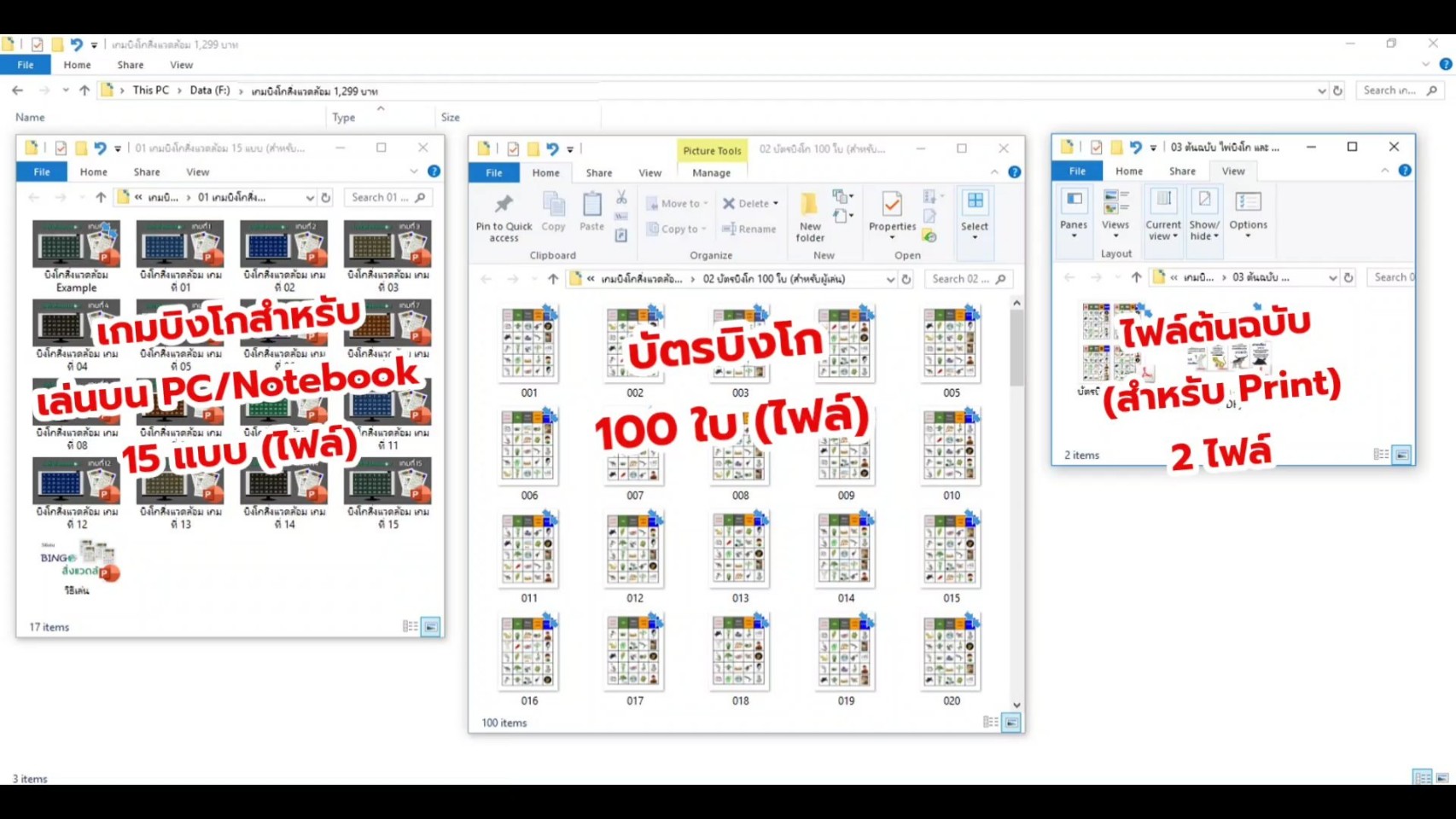Screen dimensions: 1456x819
Task: Click the help icon in the right window
Action: pos(1405,171)
